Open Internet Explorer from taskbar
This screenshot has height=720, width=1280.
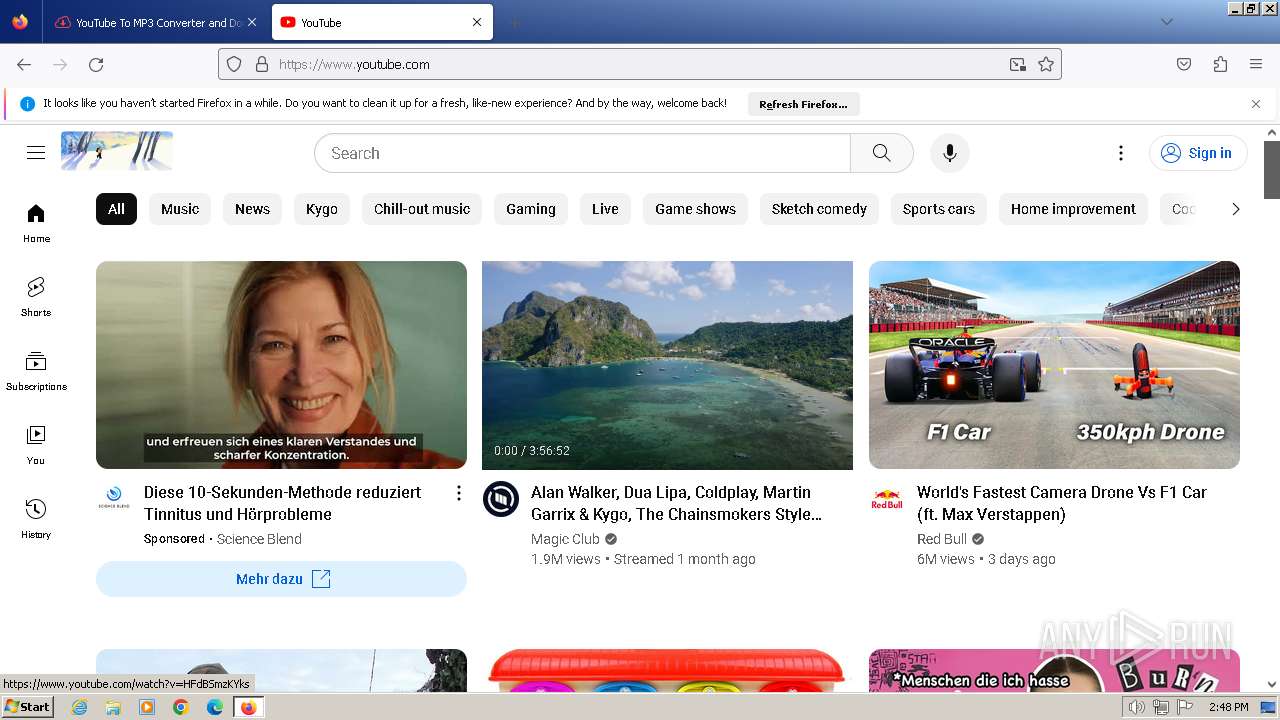point(79,707)
